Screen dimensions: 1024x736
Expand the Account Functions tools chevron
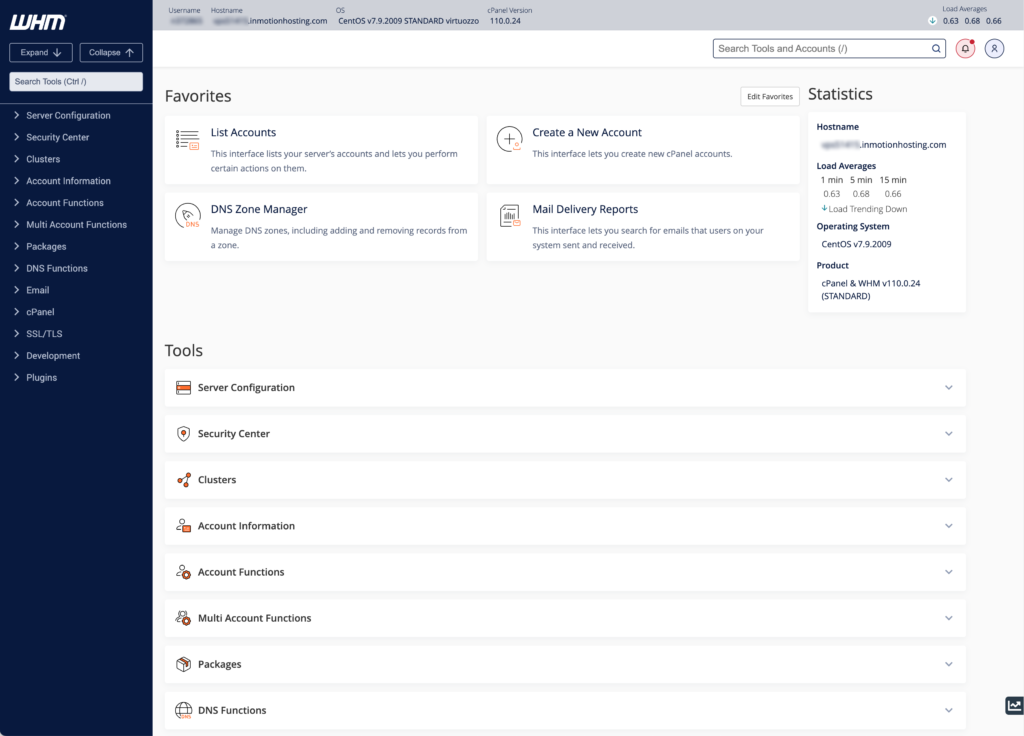948,572
